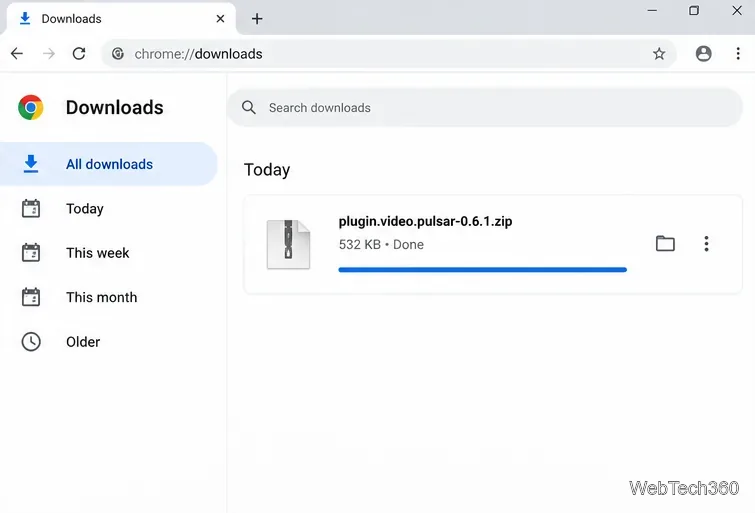Image resolution: width=755 pixels, height=513 pixels.
Task: Click the magnifier icon in search box
Action: pos(249,107)
